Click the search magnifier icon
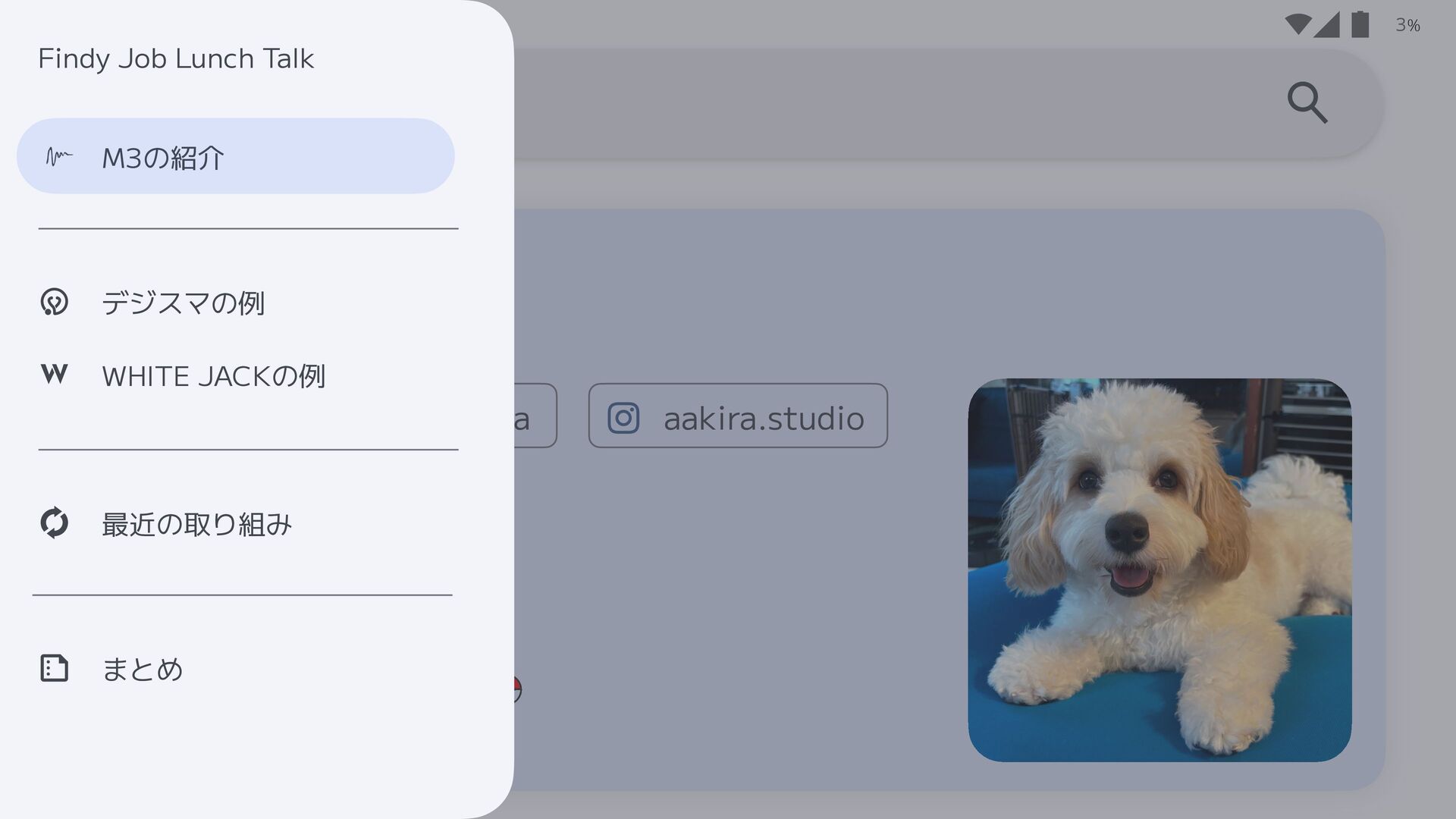The image size is (1456, 819). 1307,103
